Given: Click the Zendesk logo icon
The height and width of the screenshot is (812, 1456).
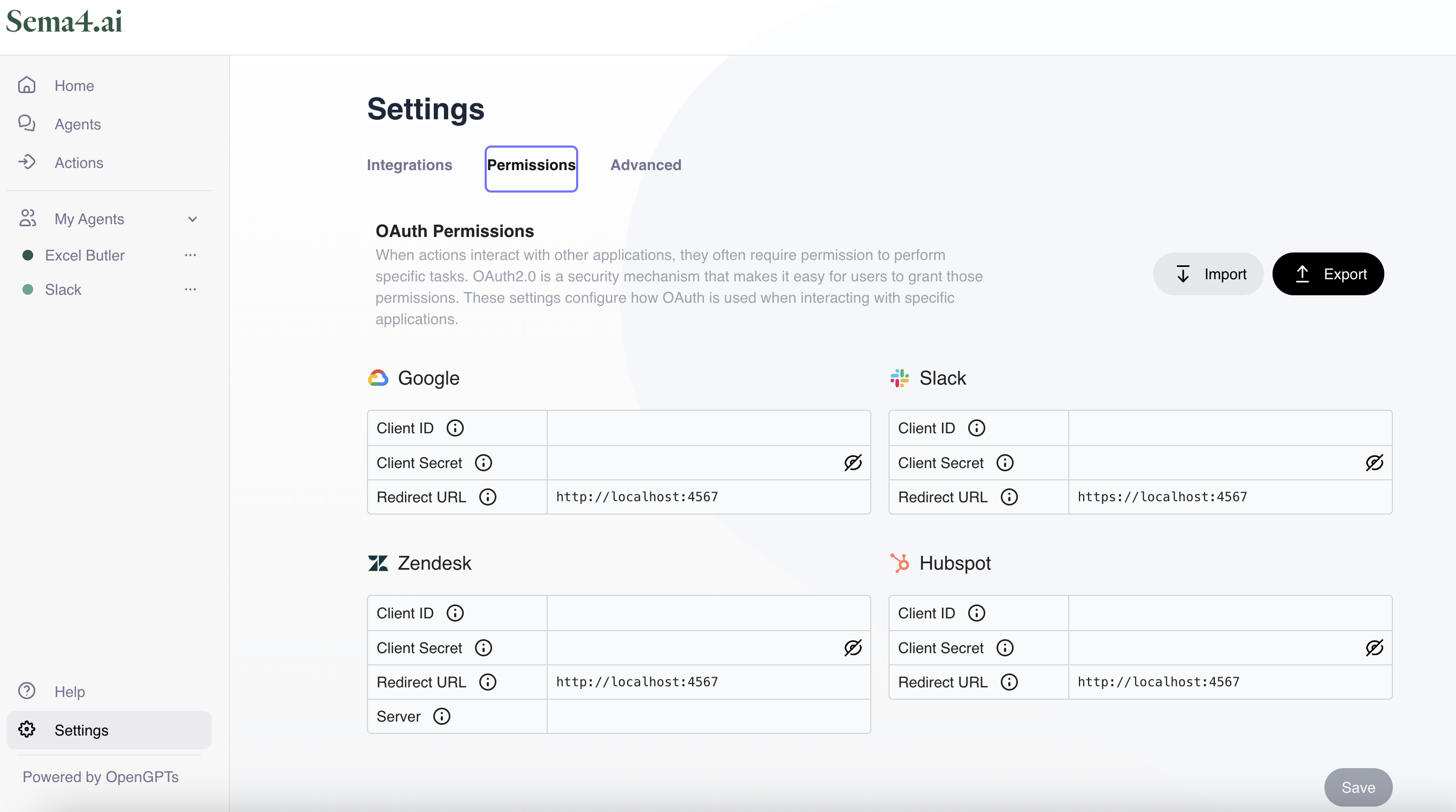Looking at the screenshot, I should click(x=378, y=563).
